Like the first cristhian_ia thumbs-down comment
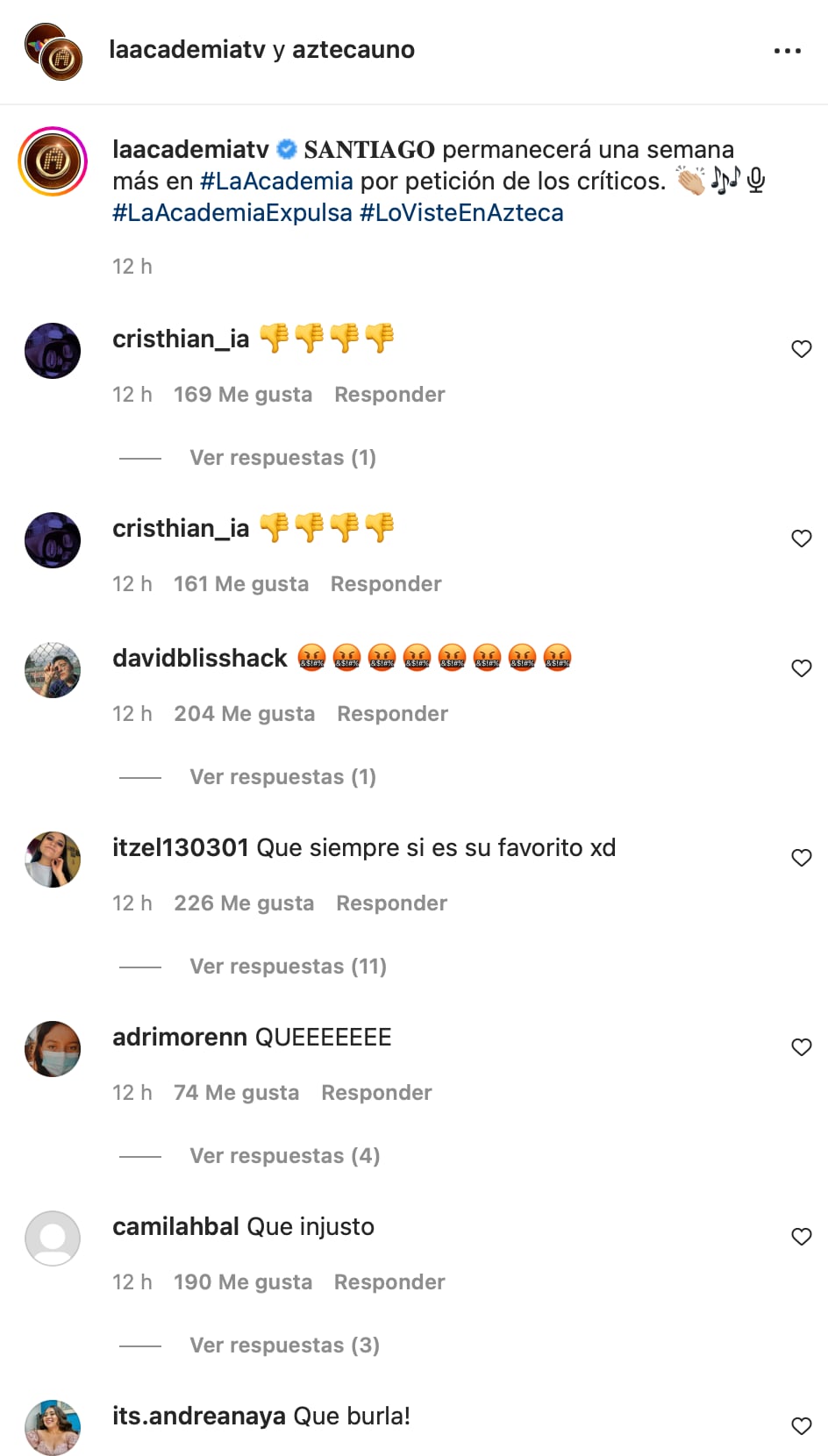The height and width of the screenshot is (1456, 828). pyautogui.click(x=802, y=349)
